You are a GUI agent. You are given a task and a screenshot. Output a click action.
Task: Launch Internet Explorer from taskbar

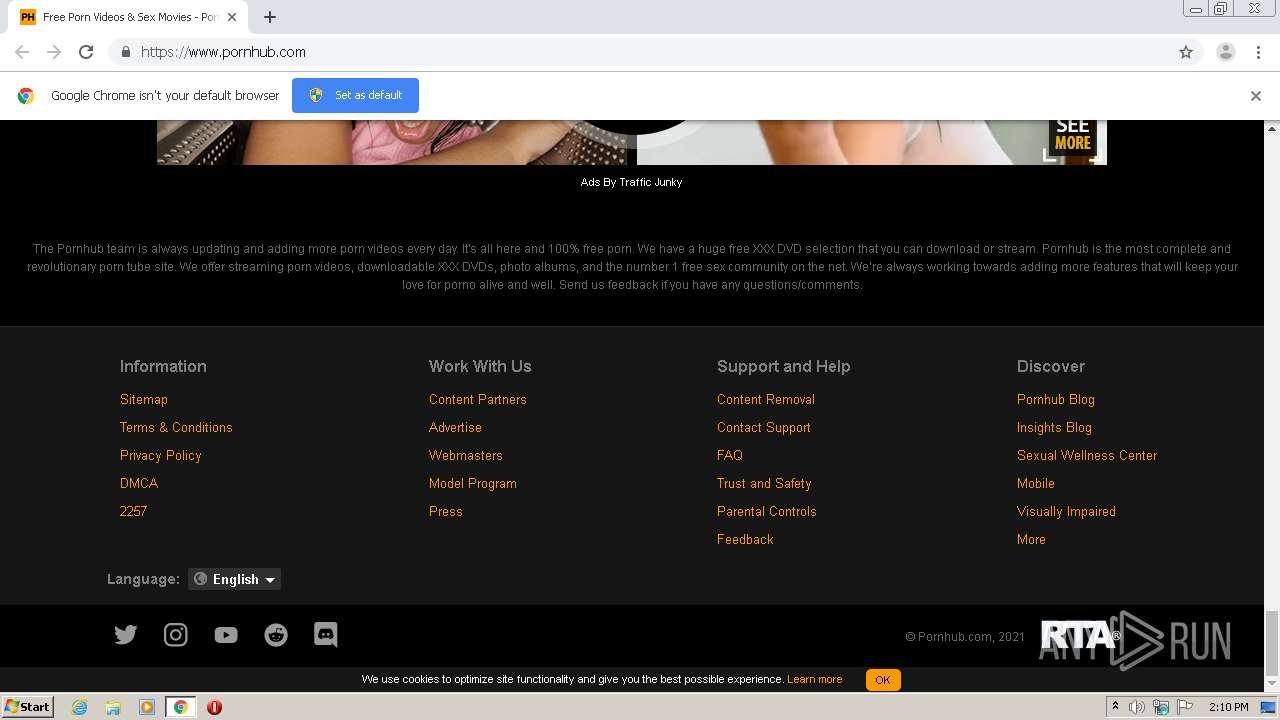pos(80,707)
